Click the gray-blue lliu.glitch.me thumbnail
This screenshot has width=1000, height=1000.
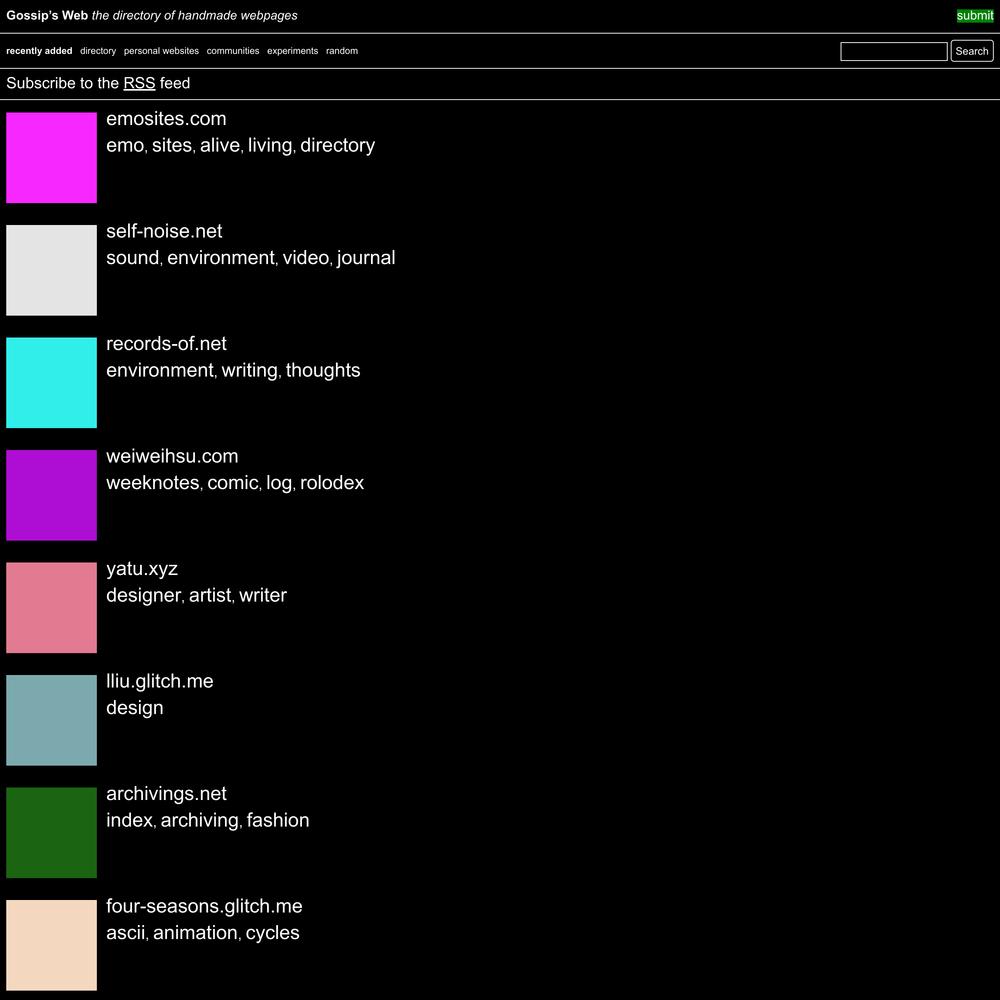[52, 720]
